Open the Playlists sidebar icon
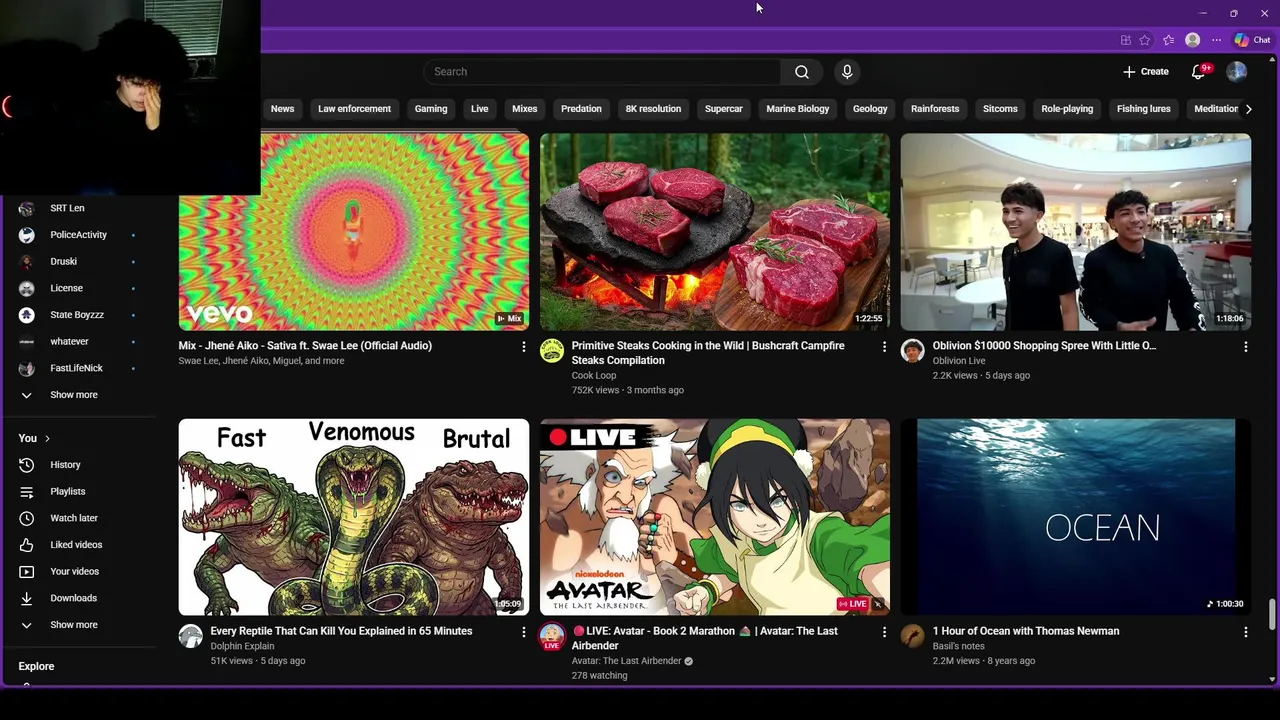Viewport: 1280px width, 720px height. (x=27, y=492)
